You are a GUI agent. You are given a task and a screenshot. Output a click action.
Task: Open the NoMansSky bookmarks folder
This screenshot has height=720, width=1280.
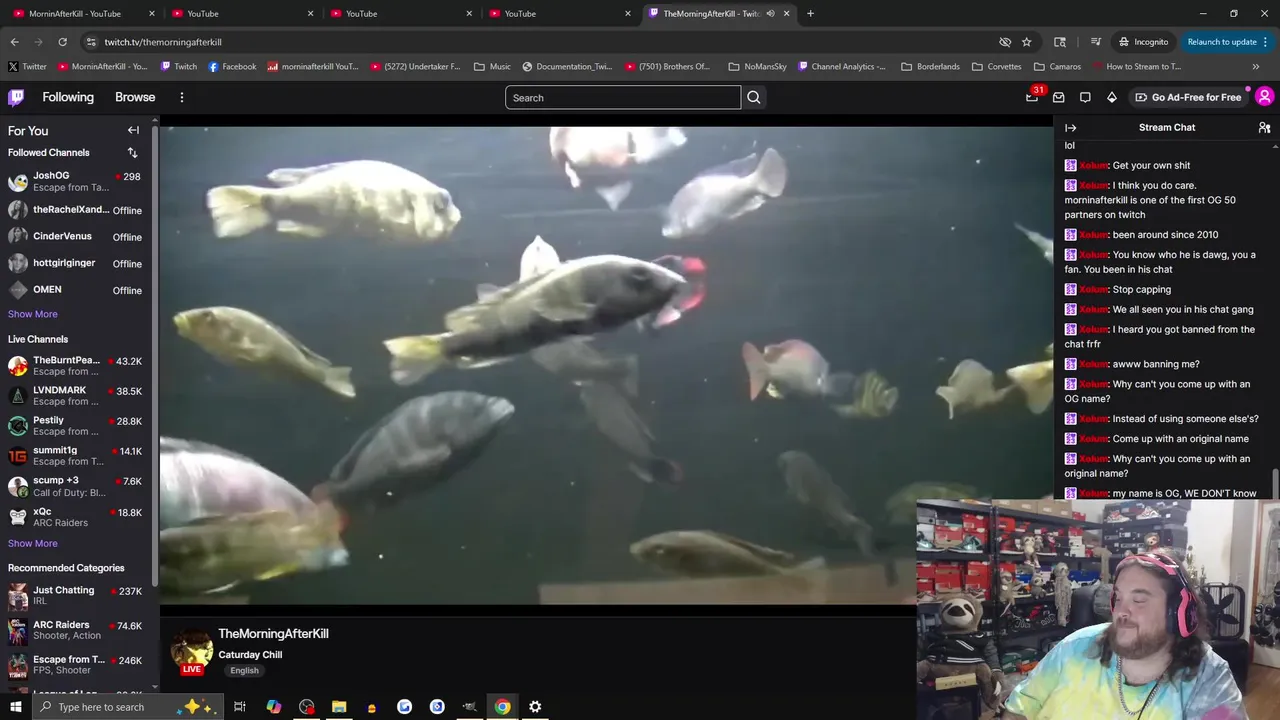[x=757, y=66]
